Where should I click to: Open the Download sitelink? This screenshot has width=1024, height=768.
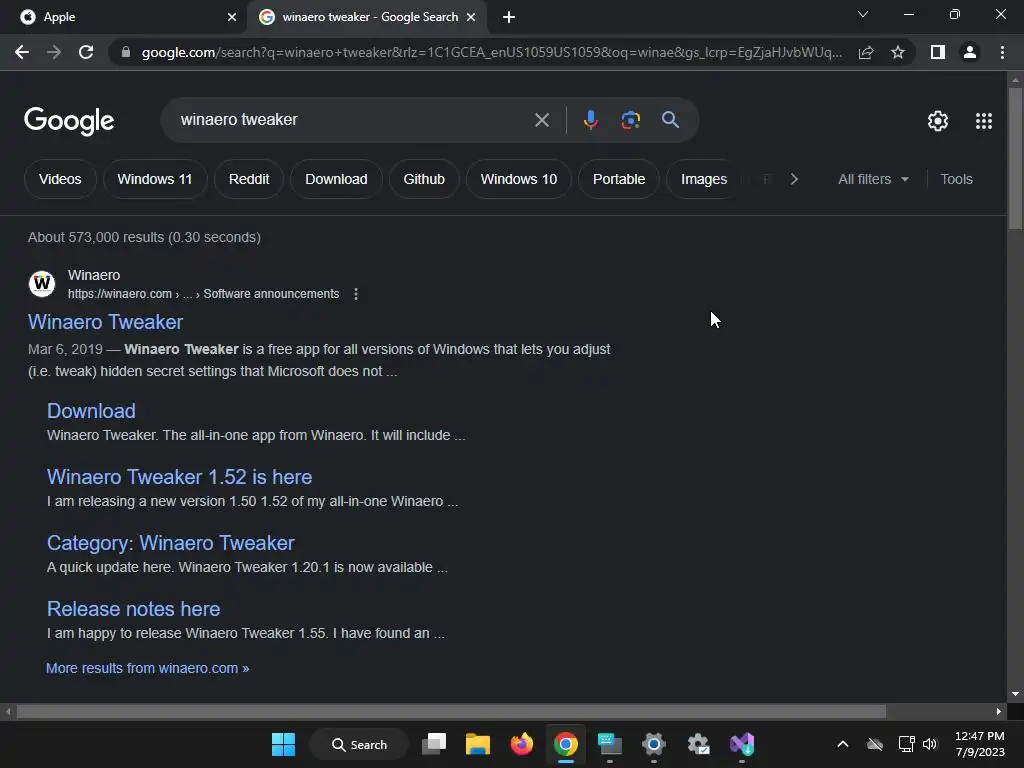click(91, 411)
